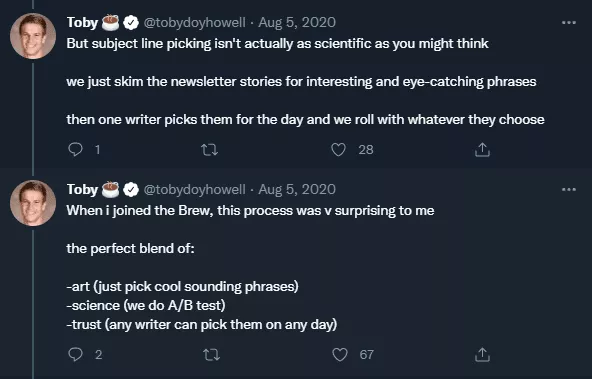The width and height of the screenshot is (592, 379).
Task: Open Toby's avatar on the second tweet
Action: [33, 203]
